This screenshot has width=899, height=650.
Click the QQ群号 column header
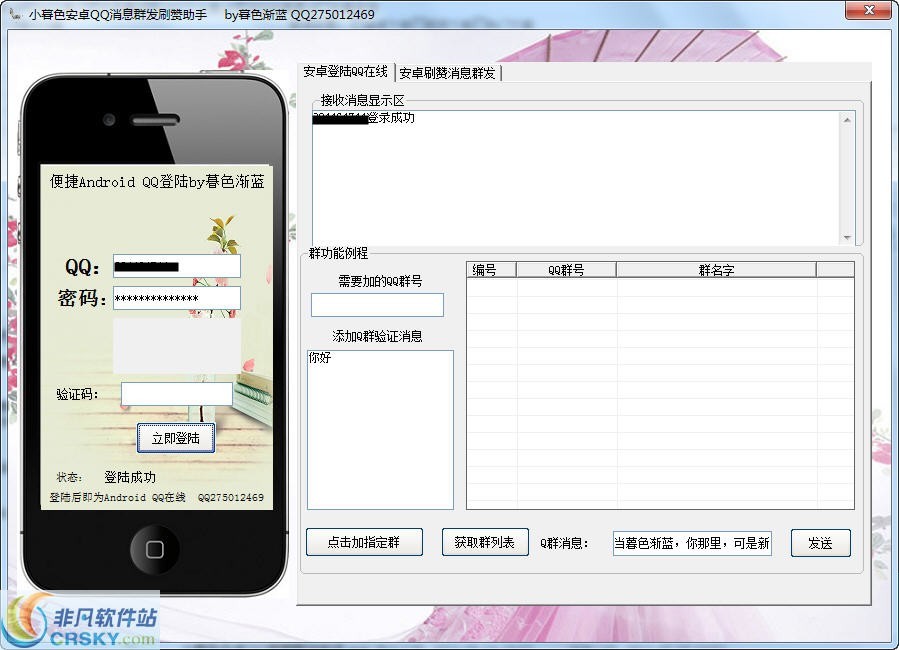click(x=566, y=270)
